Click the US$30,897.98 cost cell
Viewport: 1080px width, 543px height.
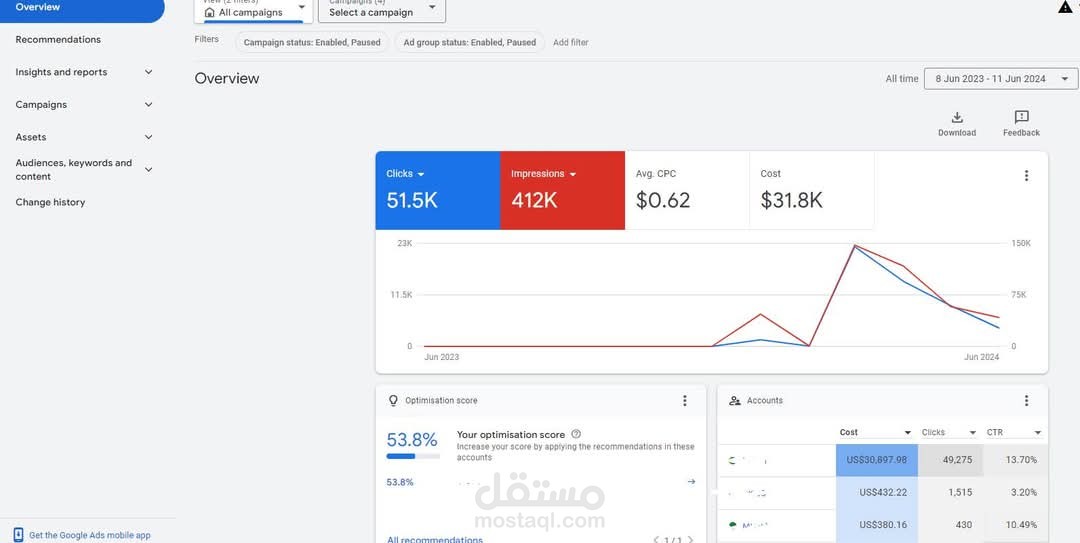(877, 460)
